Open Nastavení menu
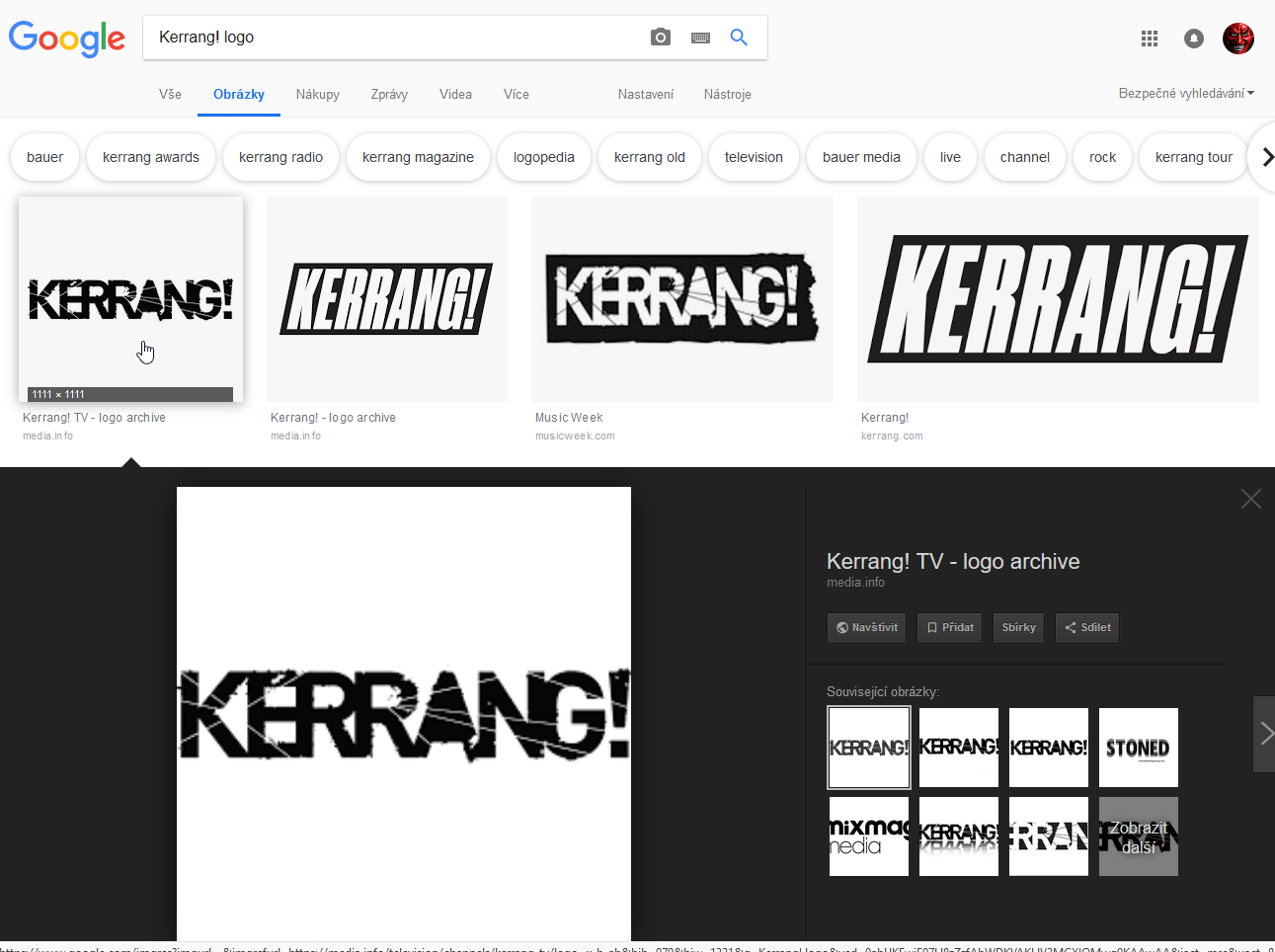Image resolution: width=1275 pixels, height=952 pixels. pos(646,95)
